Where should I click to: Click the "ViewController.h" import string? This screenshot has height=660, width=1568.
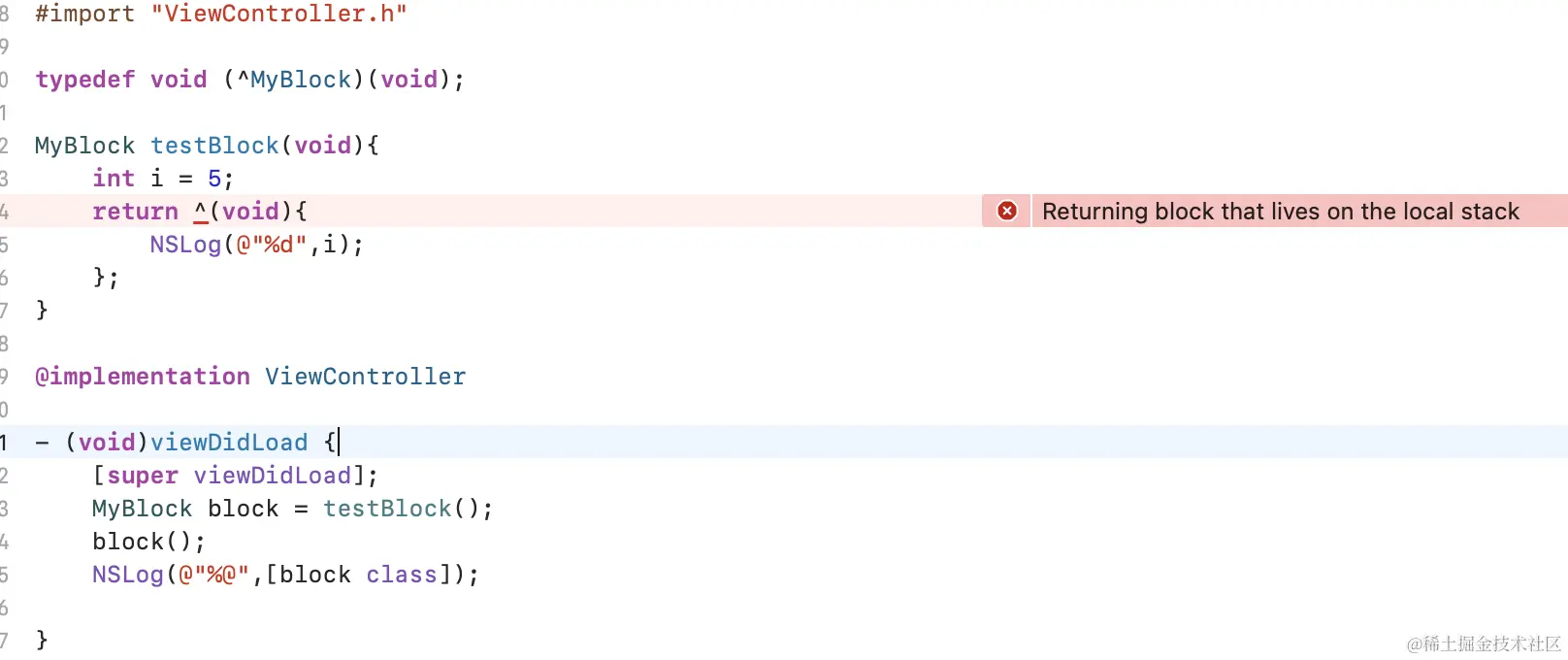(x=278, y=14)
